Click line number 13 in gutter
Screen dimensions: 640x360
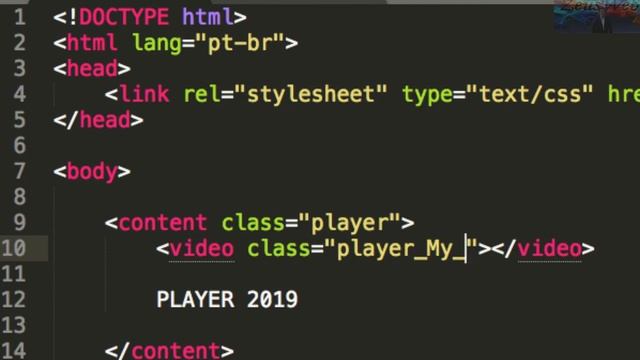pos(14,326)
